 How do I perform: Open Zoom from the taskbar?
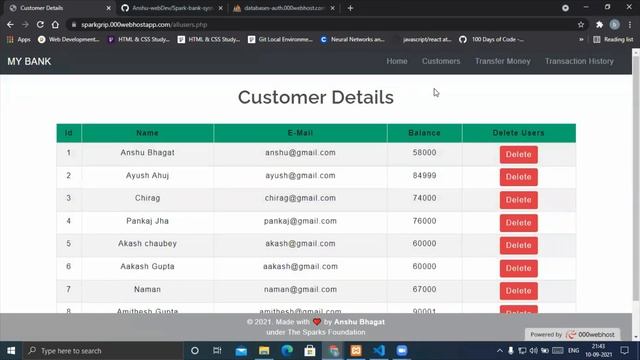[402, 351]
